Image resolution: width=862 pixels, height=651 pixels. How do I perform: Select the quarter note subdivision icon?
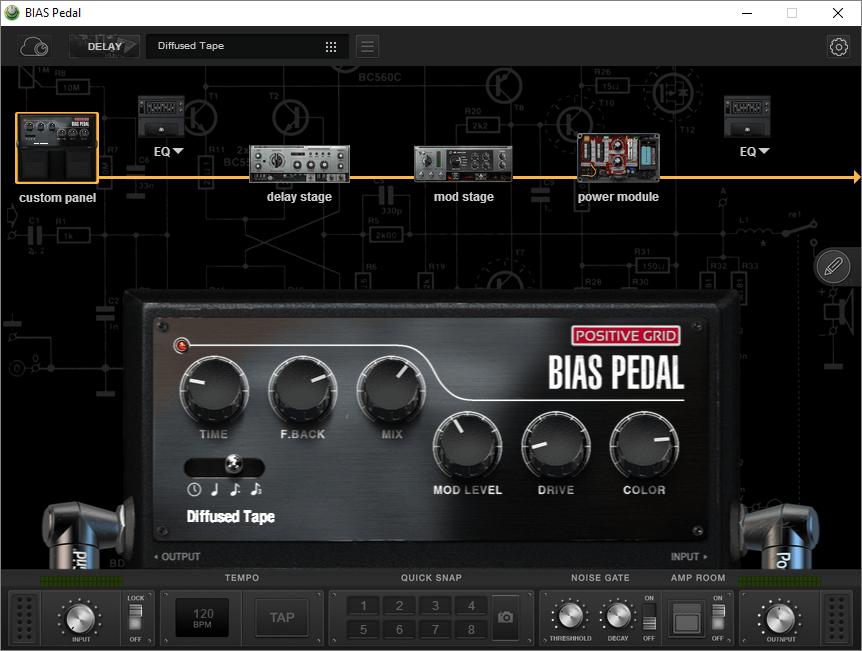214,489
